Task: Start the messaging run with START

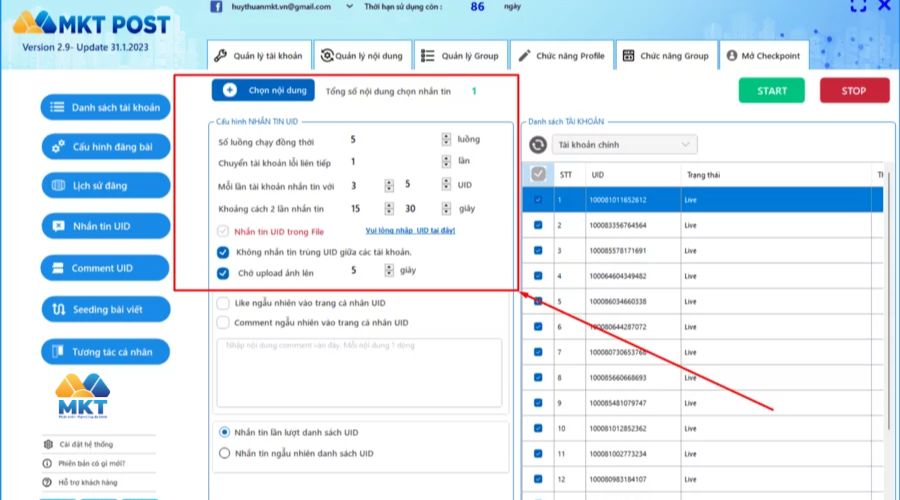Action: coord(771,91)
